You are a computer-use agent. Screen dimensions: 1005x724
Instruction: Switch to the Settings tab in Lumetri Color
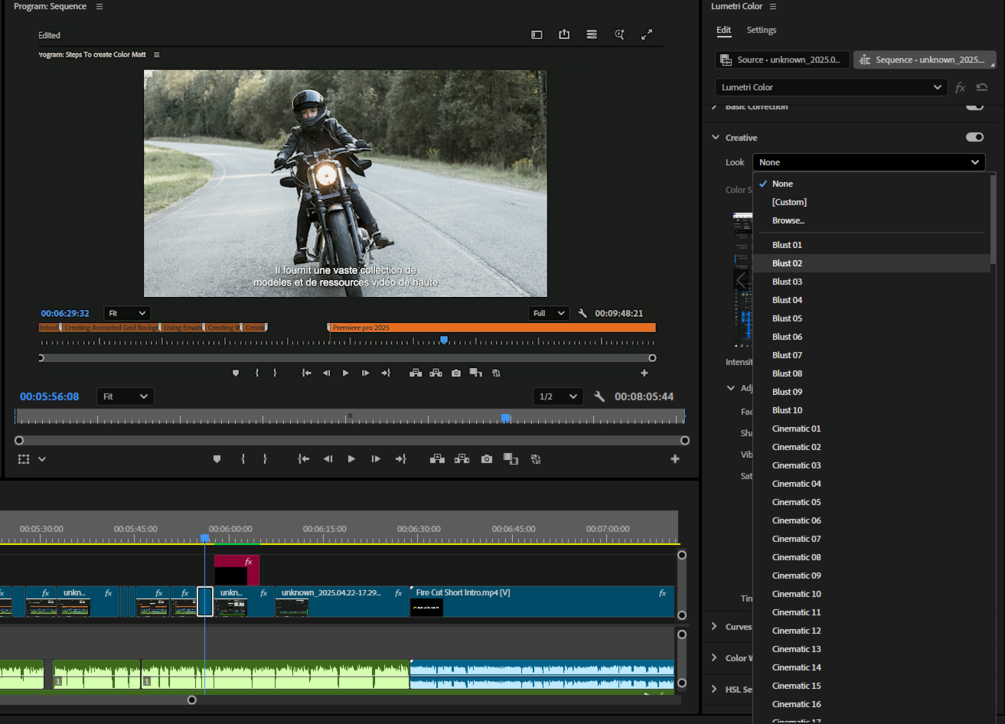[761, 30]
